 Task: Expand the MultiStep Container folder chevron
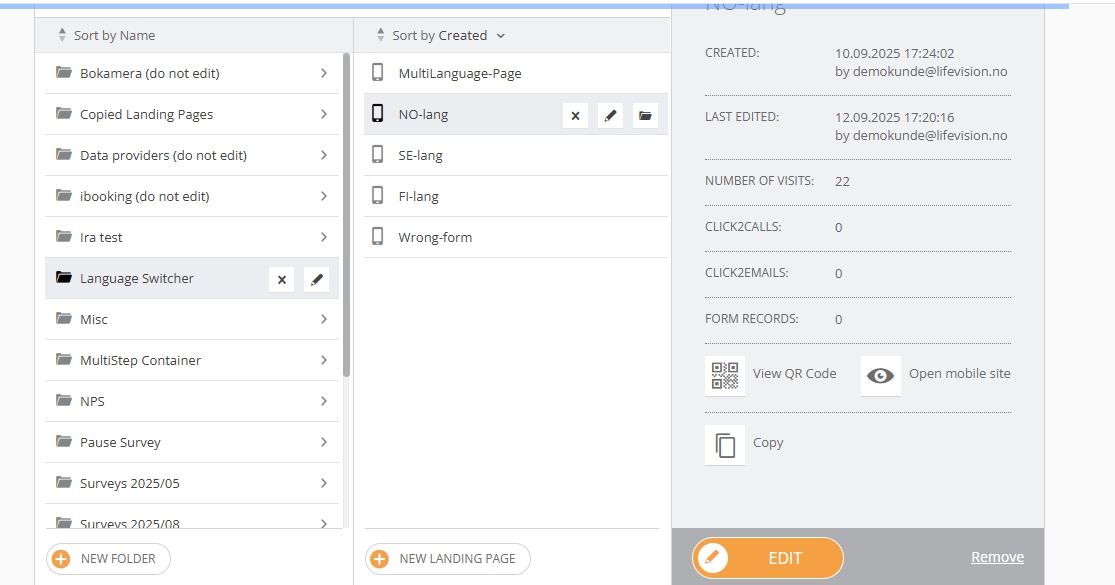[324, 360]
